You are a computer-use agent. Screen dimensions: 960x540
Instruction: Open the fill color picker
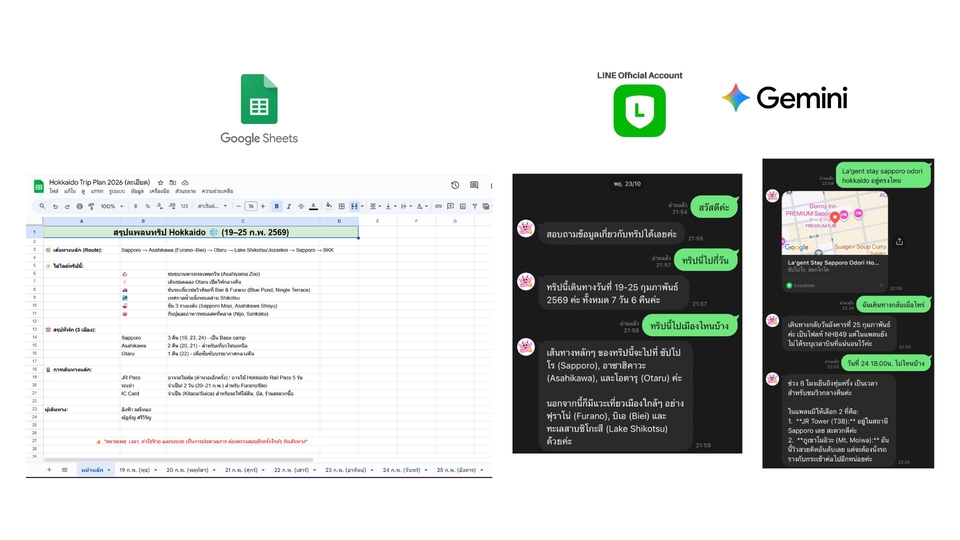point(329,206)
